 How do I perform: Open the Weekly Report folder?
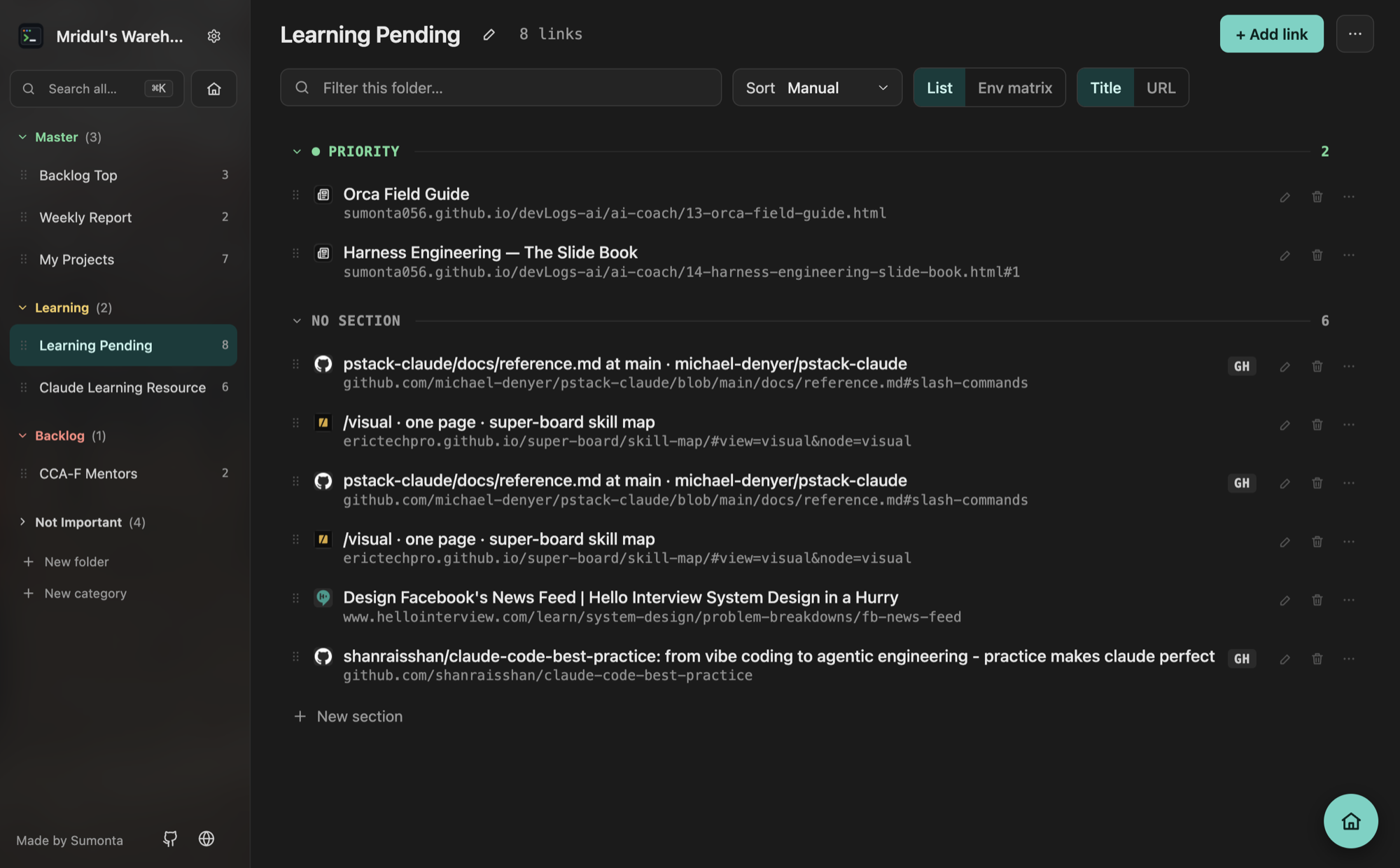[123, 217]
